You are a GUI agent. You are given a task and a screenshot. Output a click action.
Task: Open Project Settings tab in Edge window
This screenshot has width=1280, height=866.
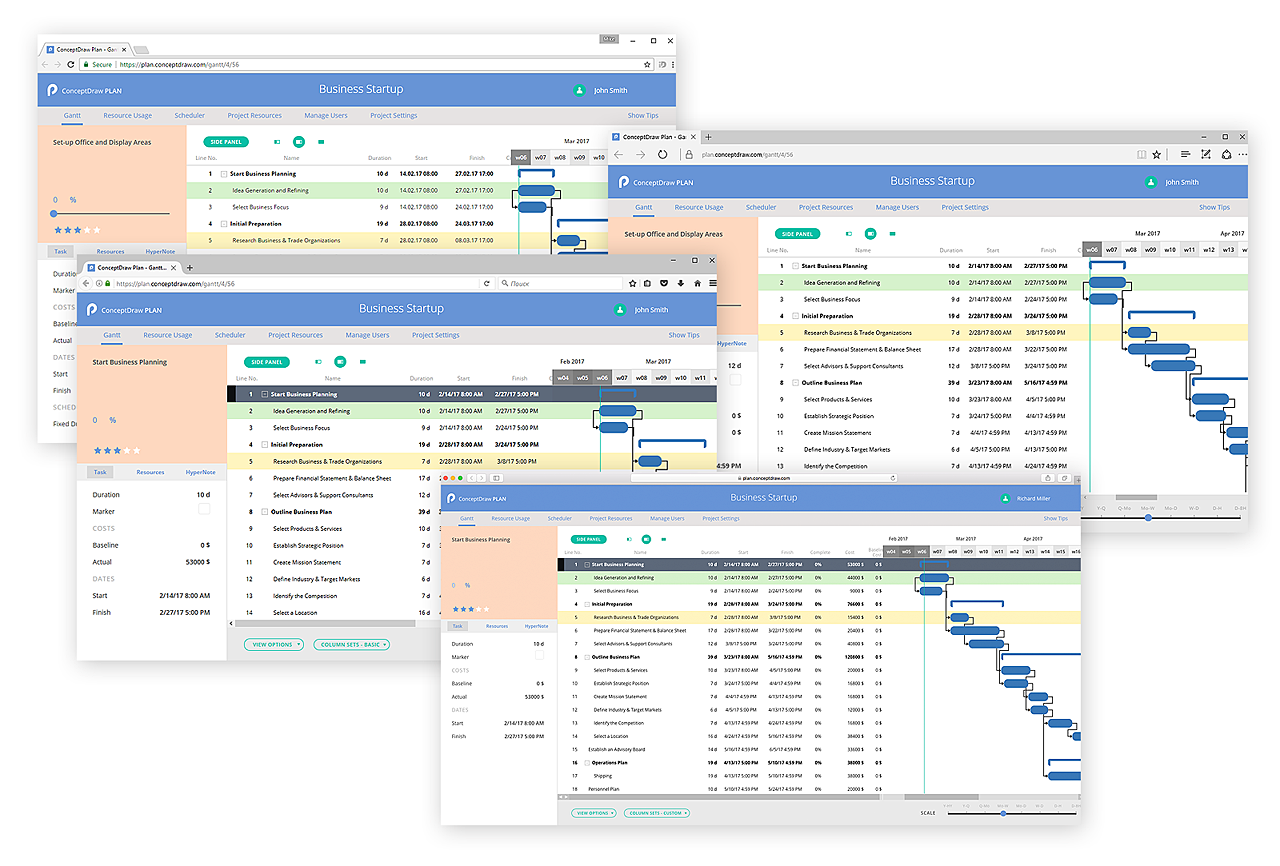pos(965,208)
